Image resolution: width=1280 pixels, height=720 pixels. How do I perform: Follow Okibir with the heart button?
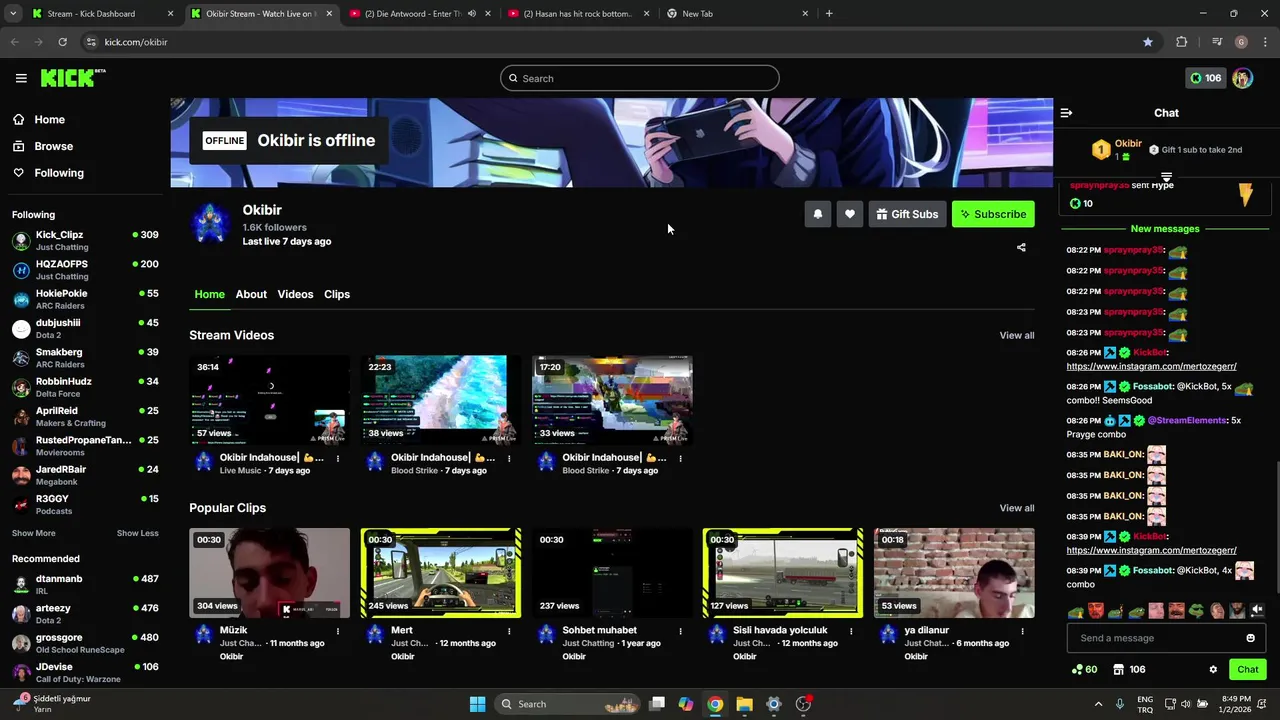click(x=850, y=214)
